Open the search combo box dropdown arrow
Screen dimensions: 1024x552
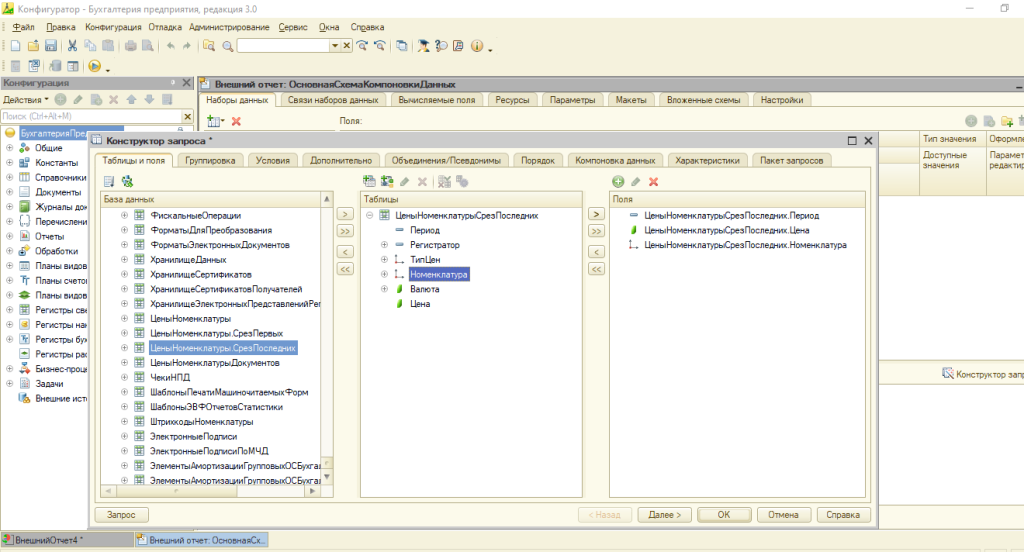point(335,46)
